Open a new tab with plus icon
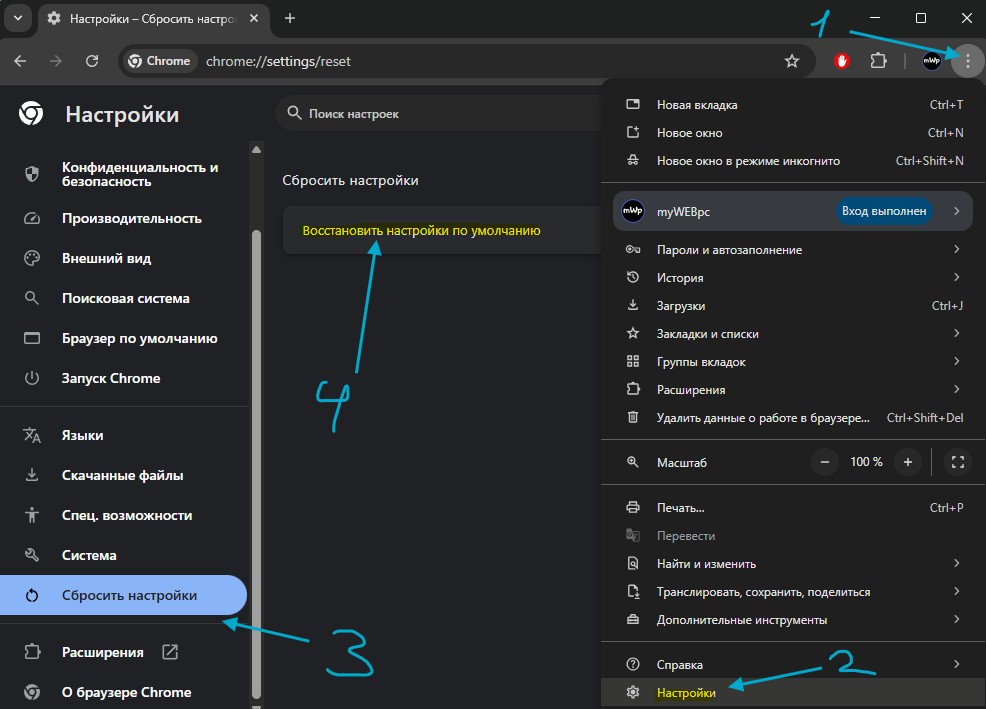 [x=290, y=18]
